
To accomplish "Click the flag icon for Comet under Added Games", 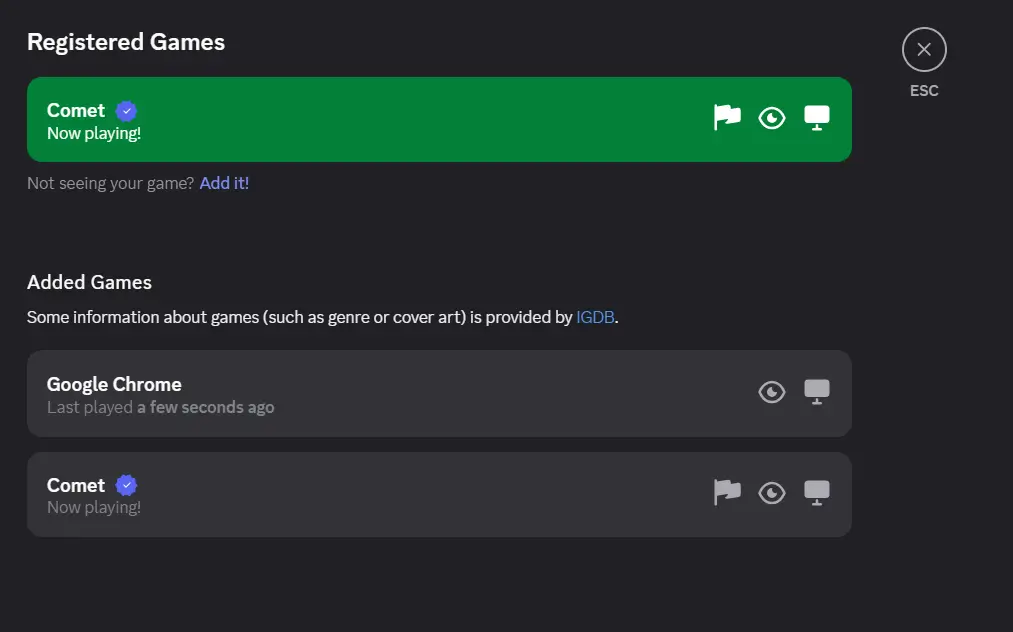I will pyautogui.click(x=727, y=492).
